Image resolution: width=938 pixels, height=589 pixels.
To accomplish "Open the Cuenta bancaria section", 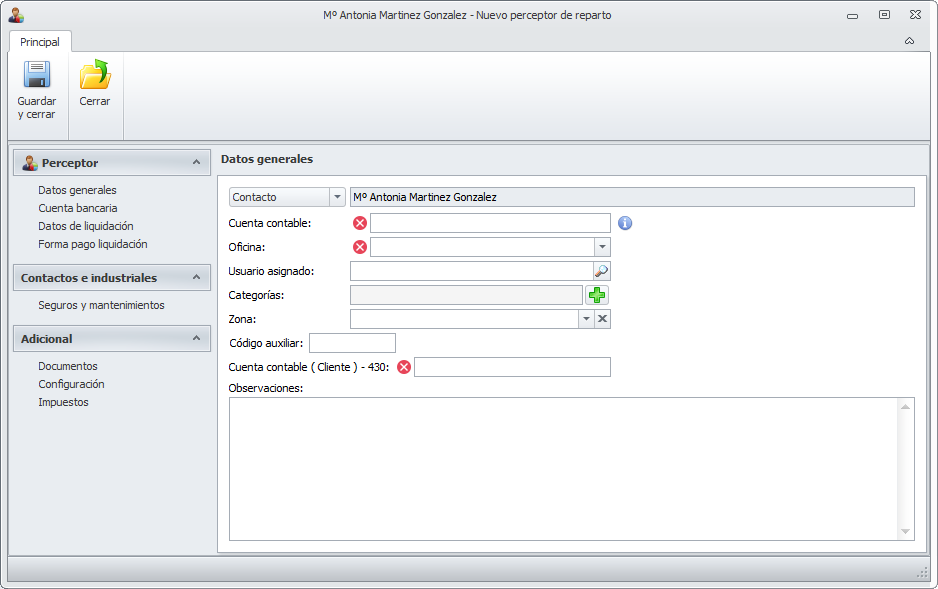I will (78, 208).
